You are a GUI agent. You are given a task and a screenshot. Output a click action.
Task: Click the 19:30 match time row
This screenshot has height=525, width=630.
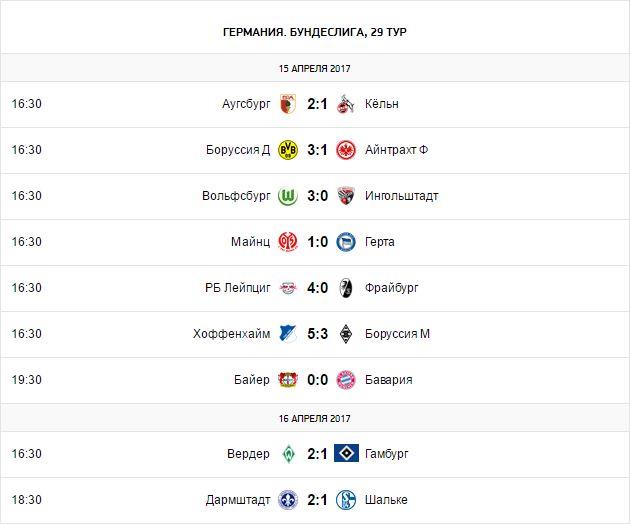(26, 380)
